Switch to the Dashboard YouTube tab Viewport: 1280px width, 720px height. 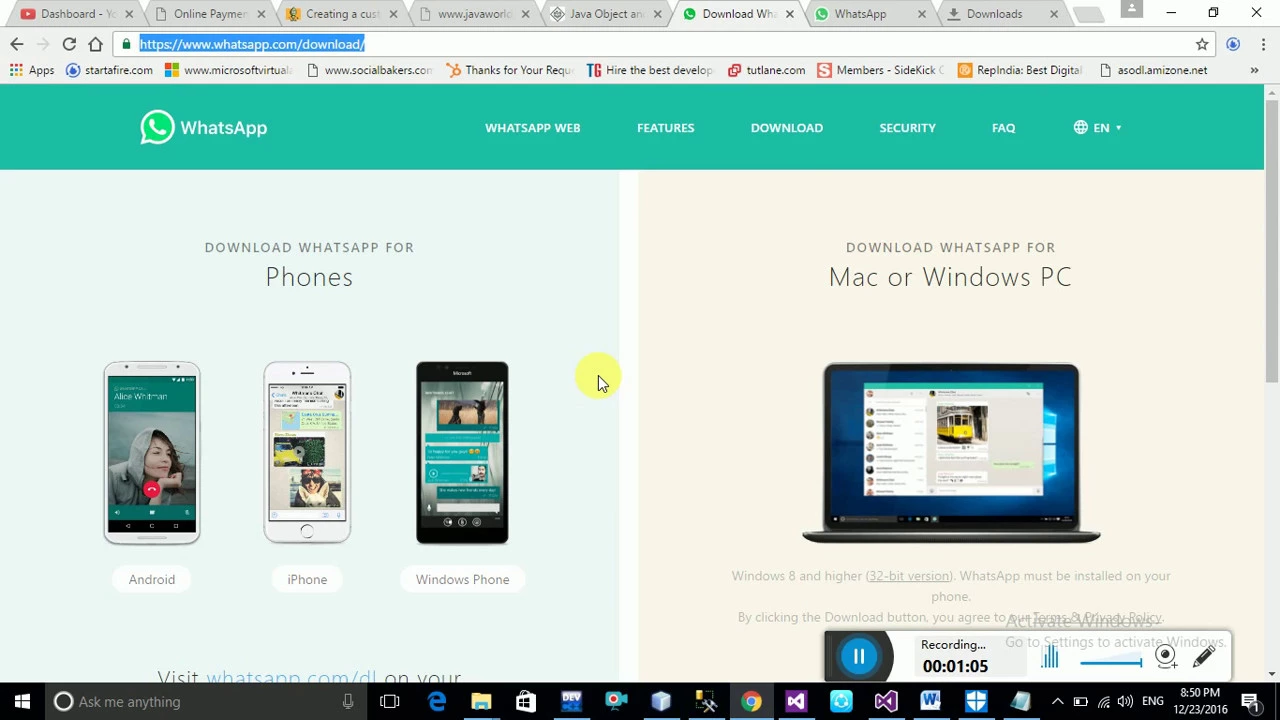(x=75, y=14)
